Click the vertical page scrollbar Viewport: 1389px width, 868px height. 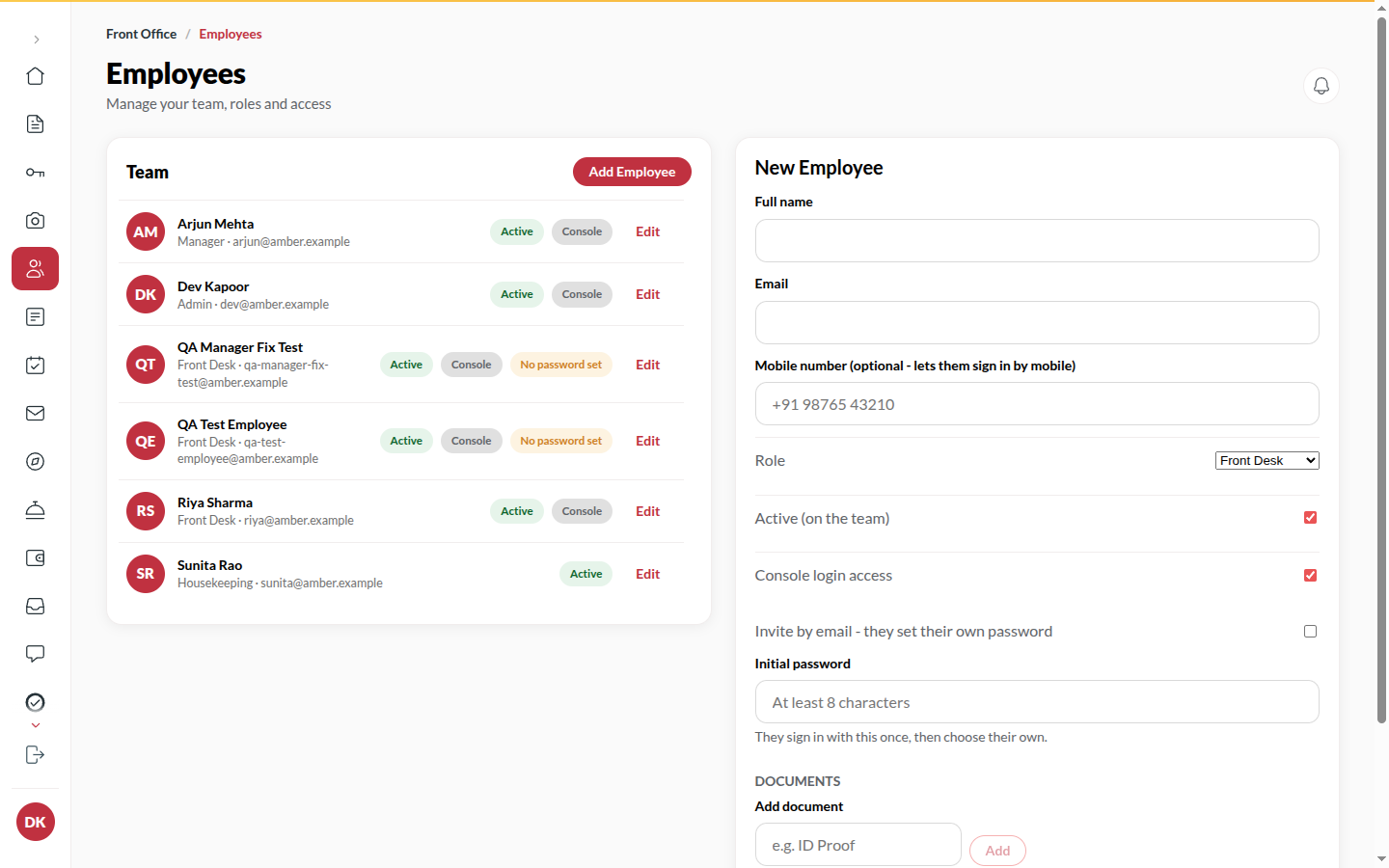[x=1381, y=370]
